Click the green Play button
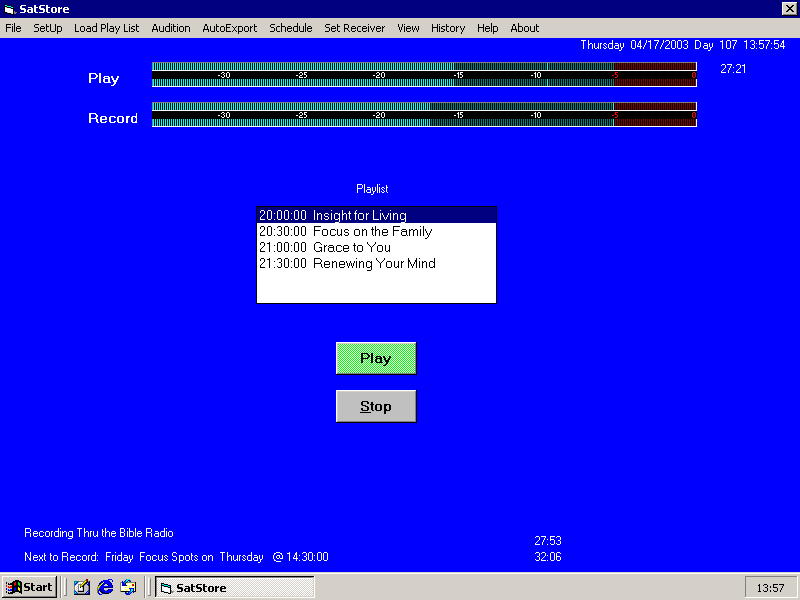The height and width of the screenshot is (600, 800). [x=376, y=358]
